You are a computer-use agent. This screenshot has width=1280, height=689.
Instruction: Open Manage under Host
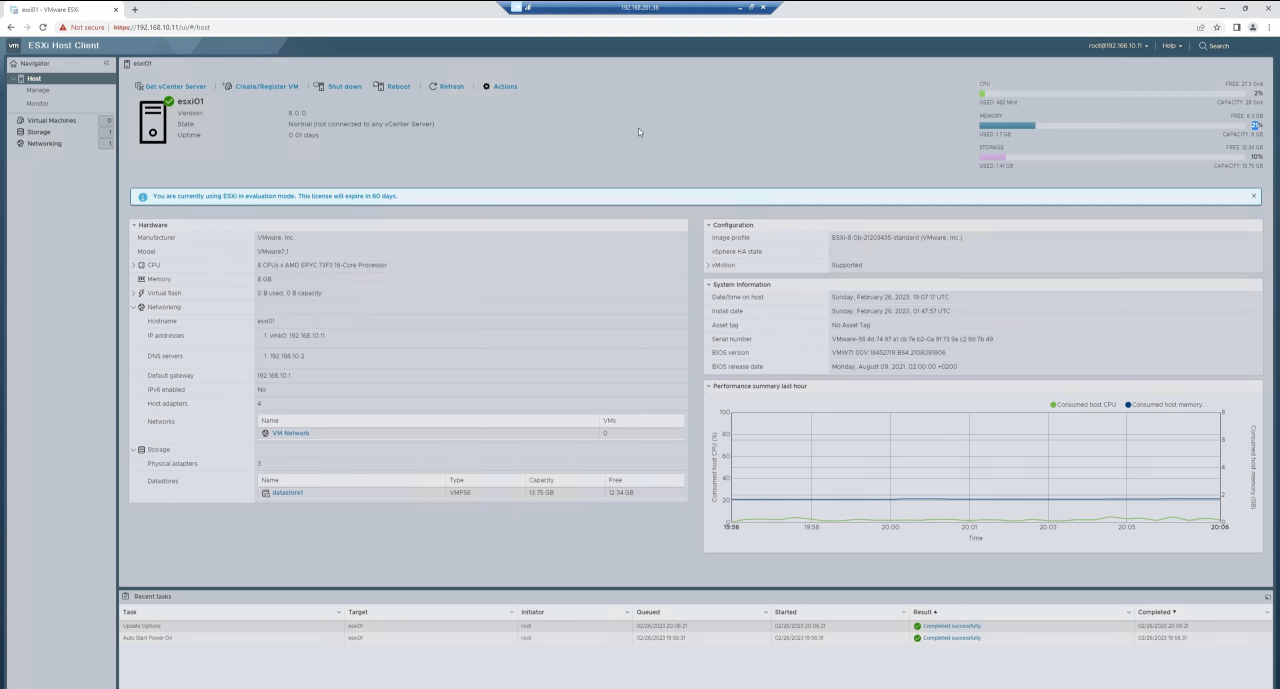(37, 90)
